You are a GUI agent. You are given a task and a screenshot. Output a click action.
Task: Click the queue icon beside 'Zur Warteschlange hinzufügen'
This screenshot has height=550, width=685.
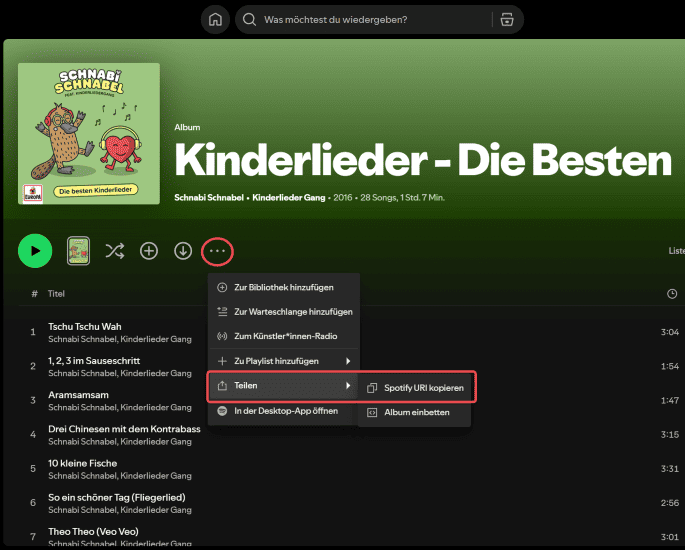click(222, 312)
